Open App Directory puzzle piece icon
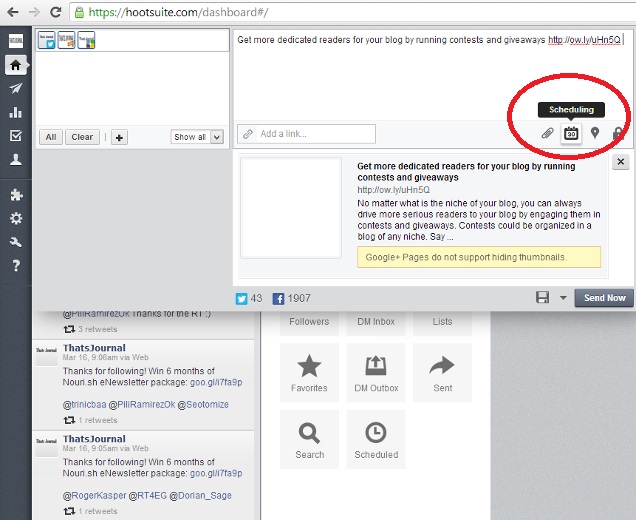Image resolution: width=637 pixels, height=520 pixels. point(16,195)
